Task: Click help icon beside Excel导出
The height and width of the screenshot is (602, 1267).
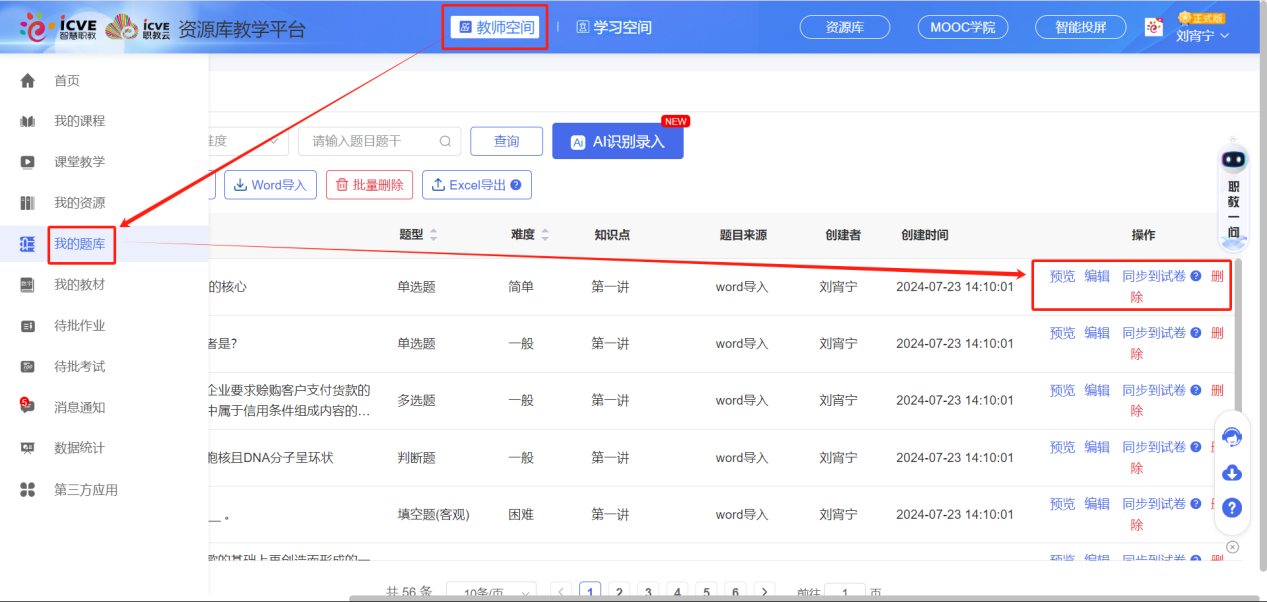Action: (516, 185)
